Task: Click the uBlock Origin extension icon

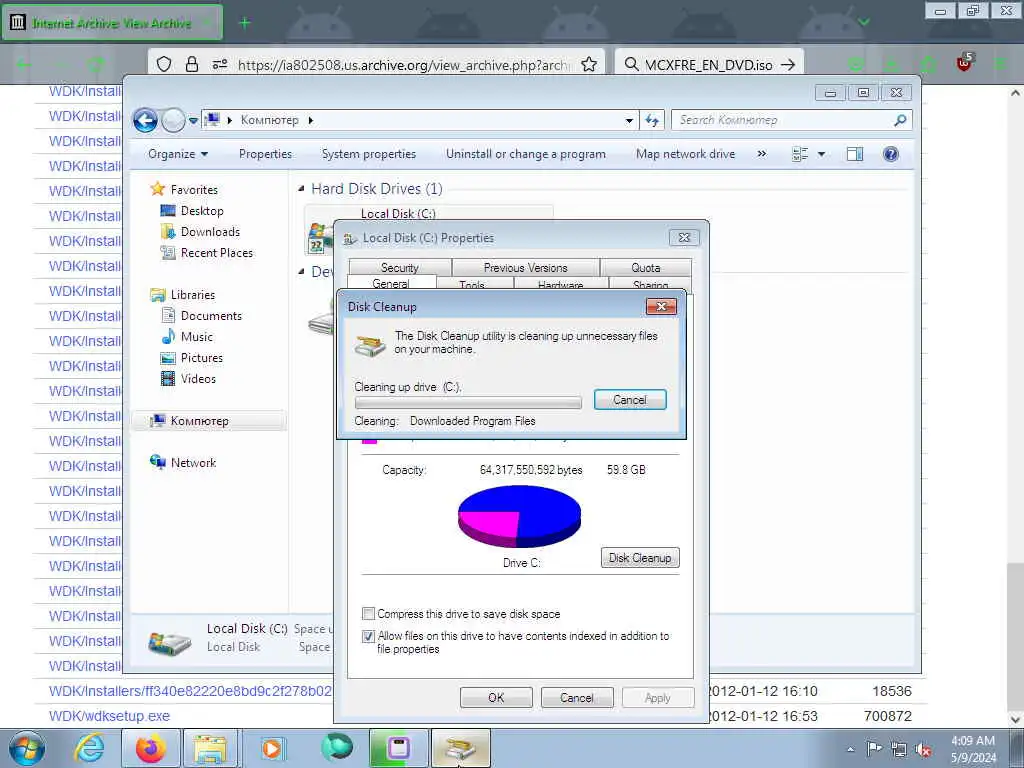Action: pyautogui.click(x=964, y=63)
